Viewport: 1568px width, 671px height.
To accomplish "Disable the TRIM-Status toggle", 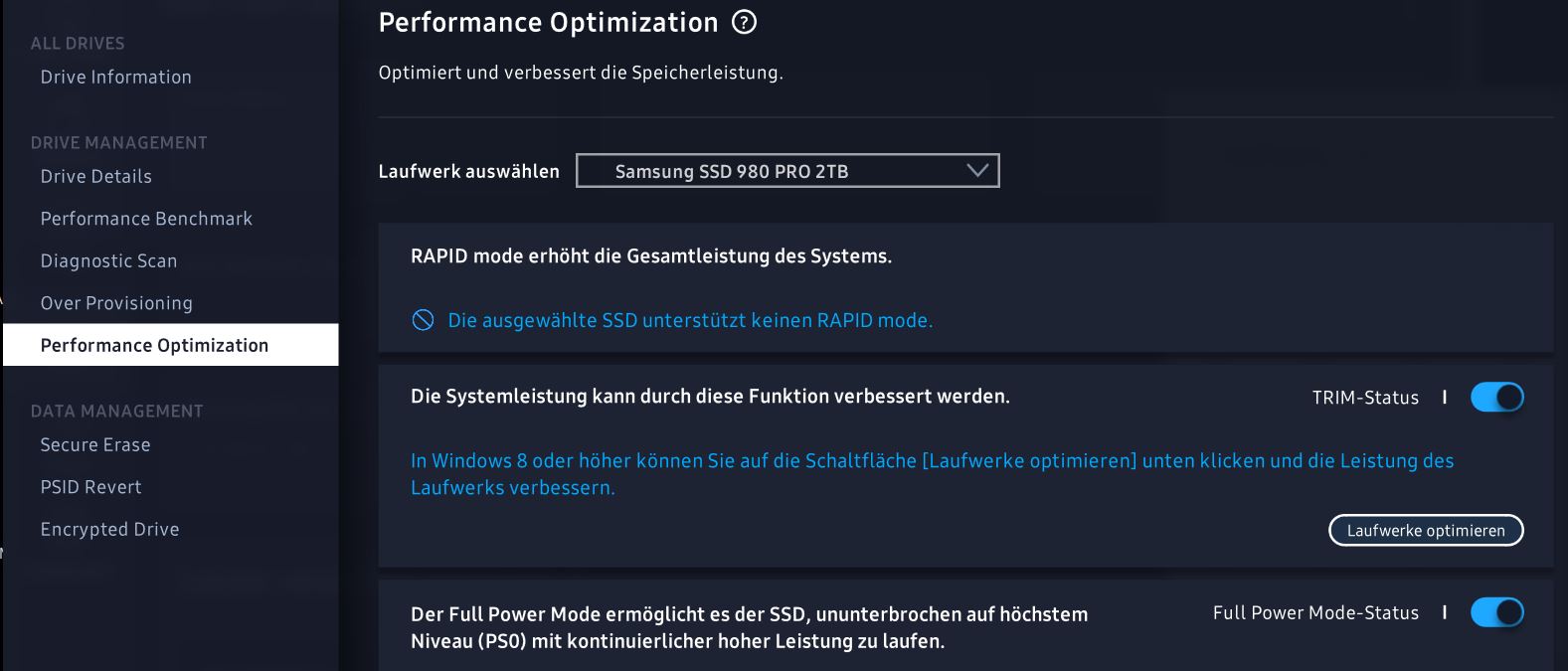I will coord(1497,397).
